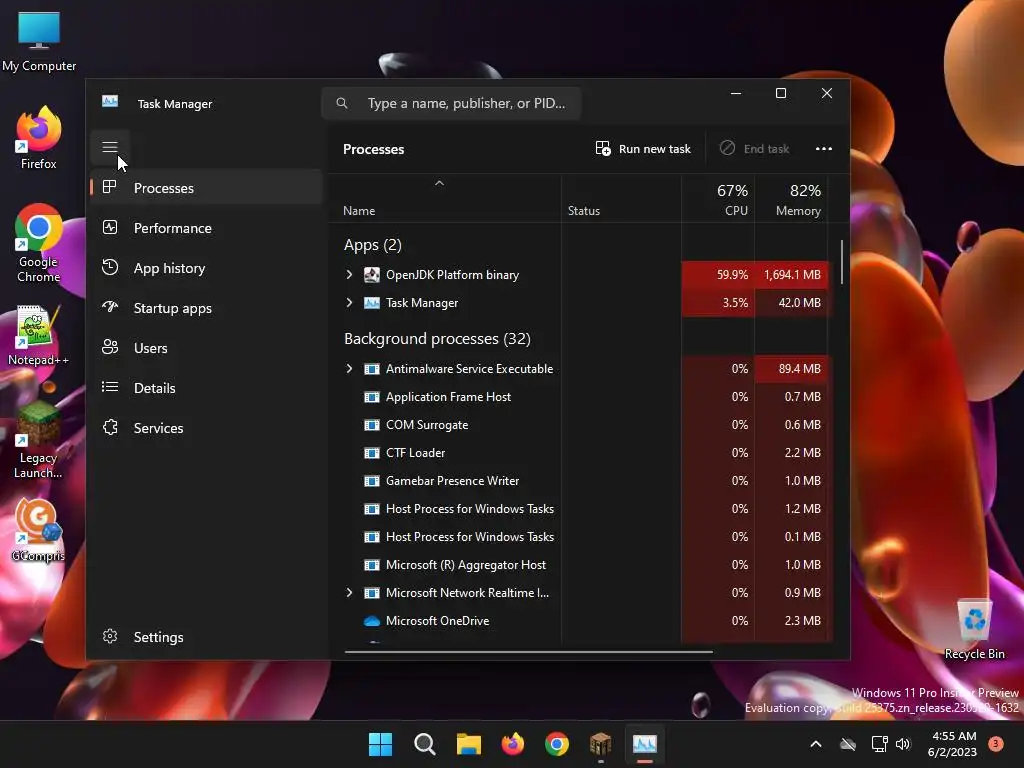Open My Computer desktop icon
This screenshot has width=1024, height=768.
pyautogui.click(x=39, y=40)
